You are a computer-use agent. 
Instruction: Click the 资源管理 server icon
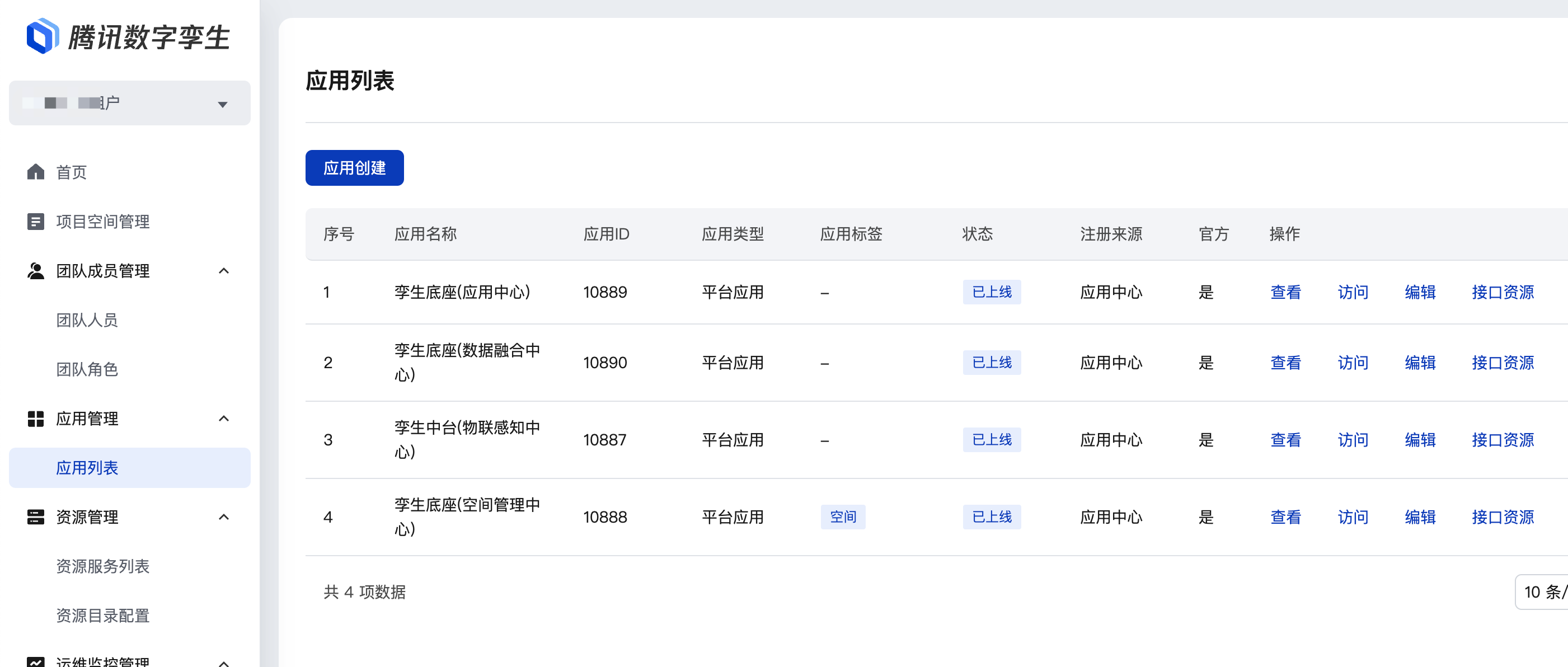point(36,517)
